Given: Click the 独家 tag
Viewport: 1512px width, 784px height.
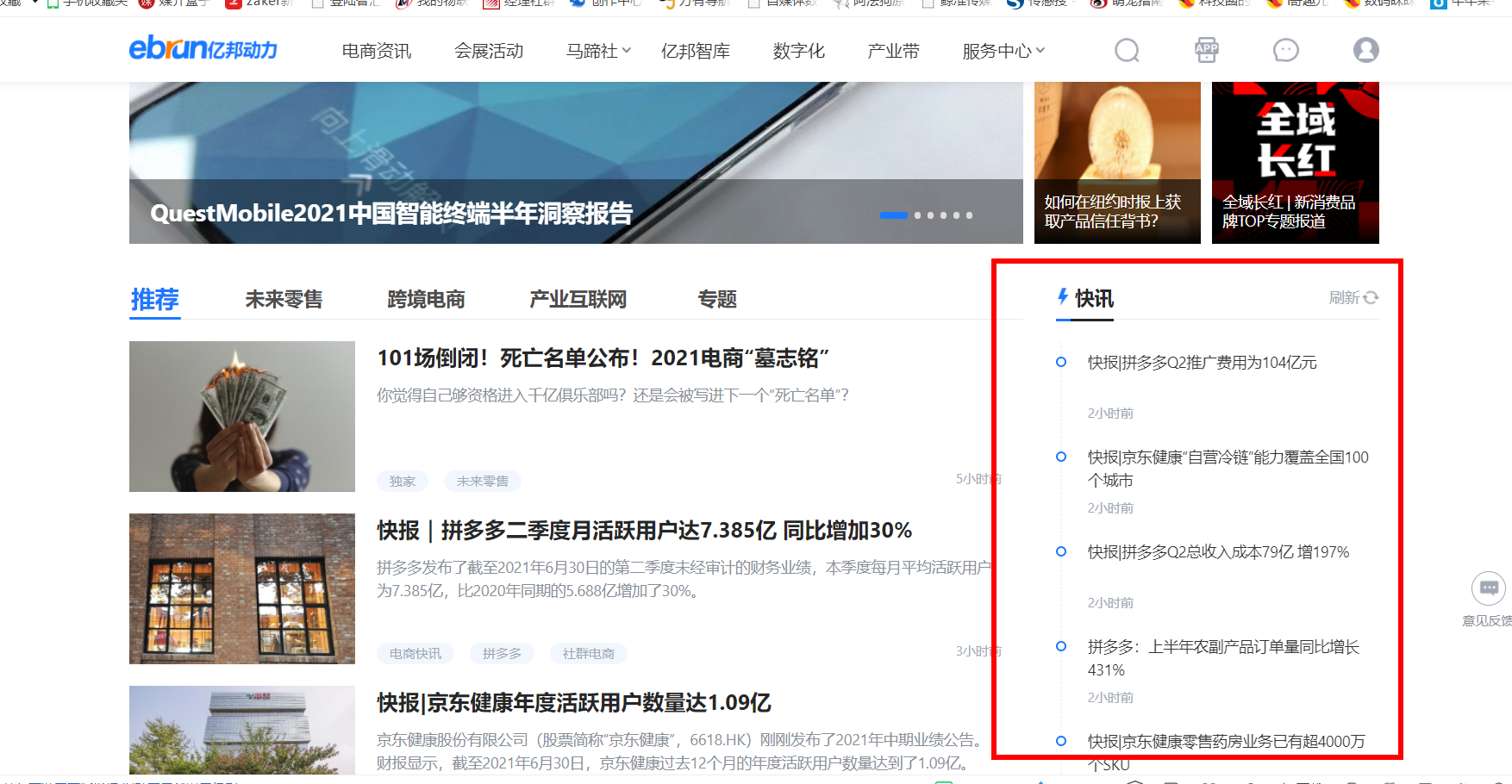Looking at the screenshot, I should (403, 481).
